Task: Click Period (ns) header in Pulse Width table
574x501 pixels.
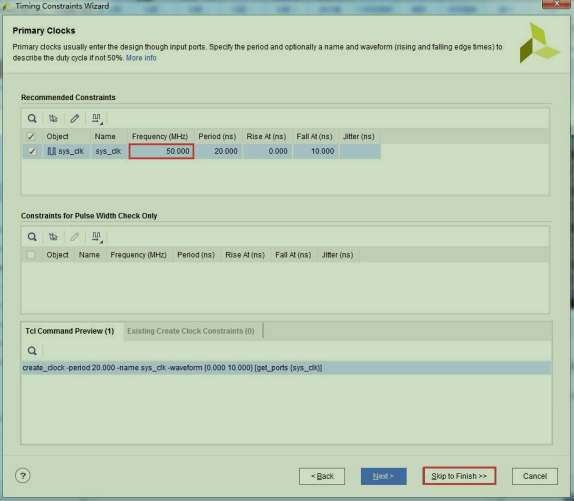Action: pos(196,255)
